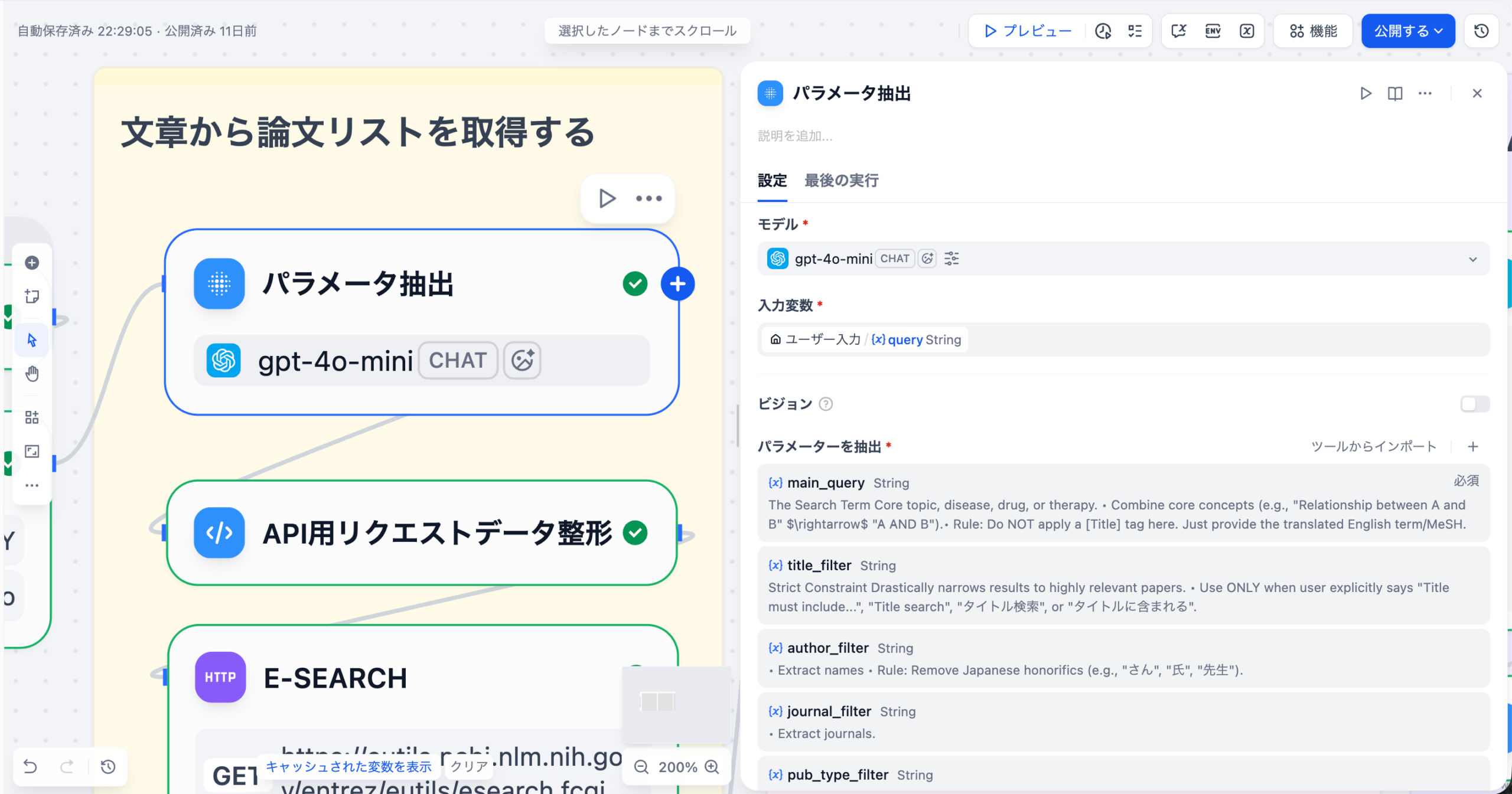Expand the gpt-4o-mini model dropdown
The width and height of the screenshot is (1512, 794).
point(1472,259)
